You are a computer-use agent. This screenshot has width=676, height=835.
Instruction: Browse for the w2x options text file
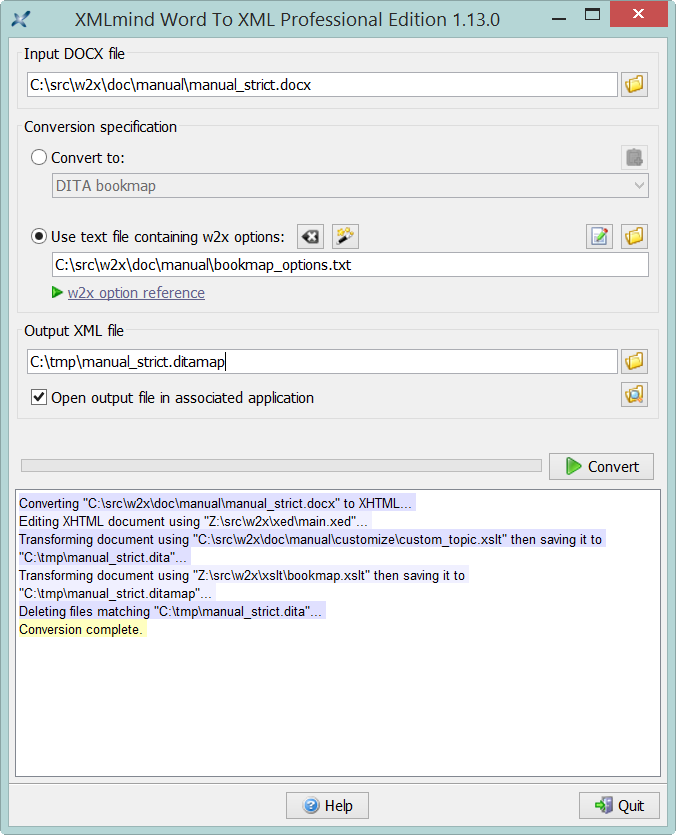click(634, 237)
